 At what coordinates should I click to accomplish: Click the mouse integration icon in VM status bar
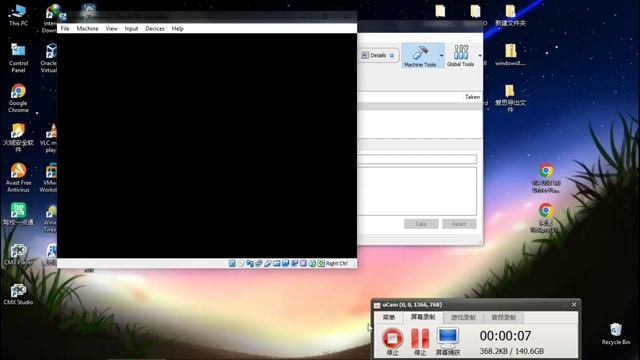312,263
